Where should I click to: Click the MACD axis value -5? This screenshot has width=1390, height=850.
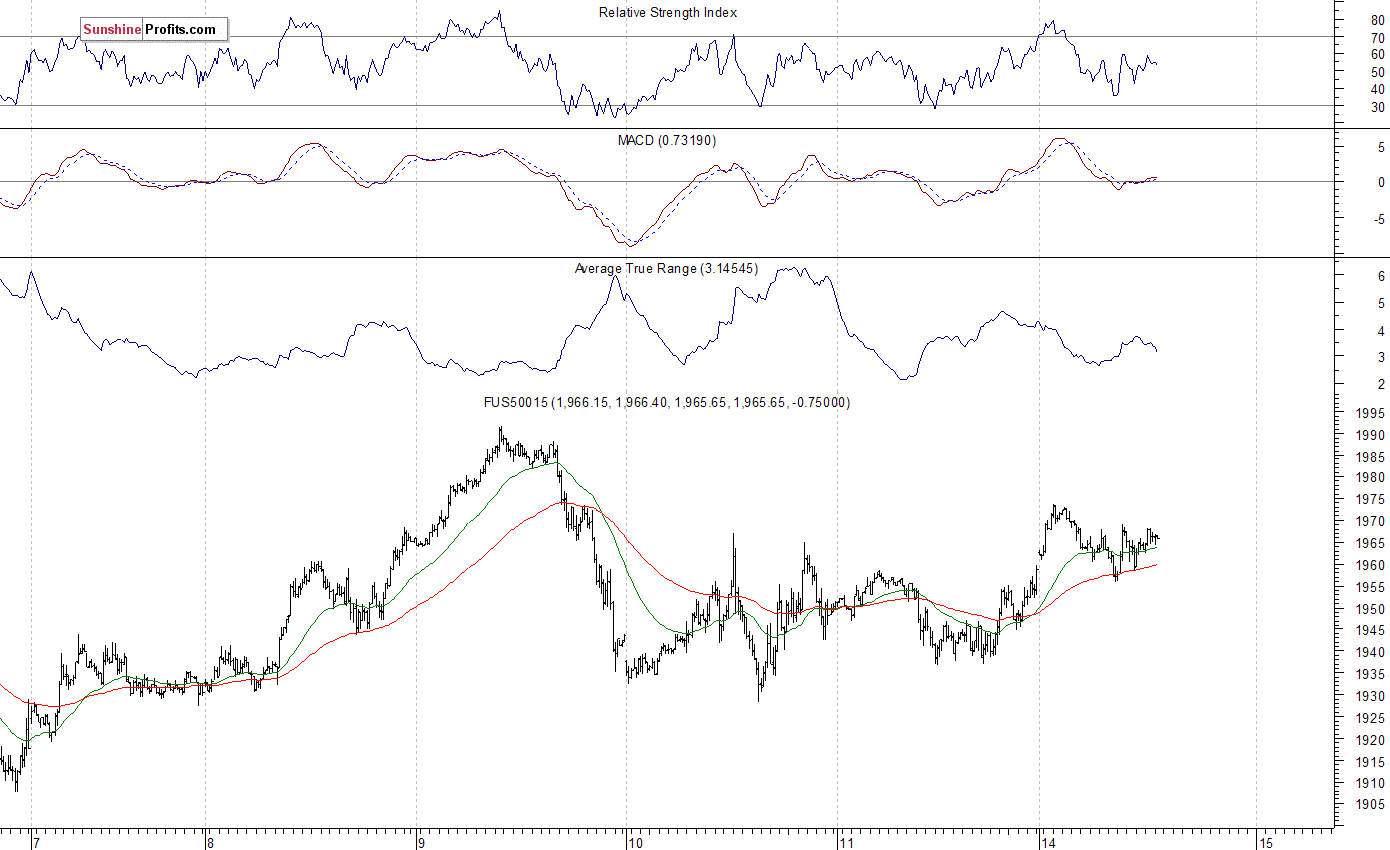click(1379, 218)
